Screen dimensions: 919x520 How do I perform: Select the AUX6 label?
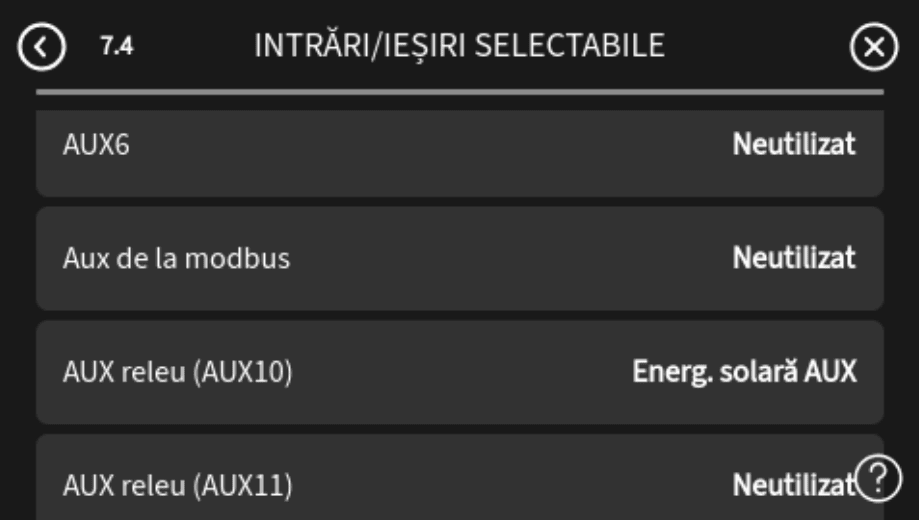(x=96, y=145)
